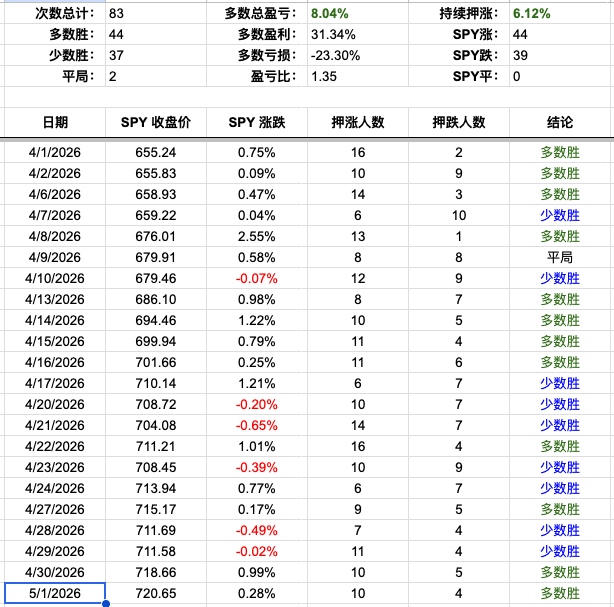The height and width of the screenshot is (607, 614).
Task: Select closing price 676.01
Action: (x=156, y=236)
